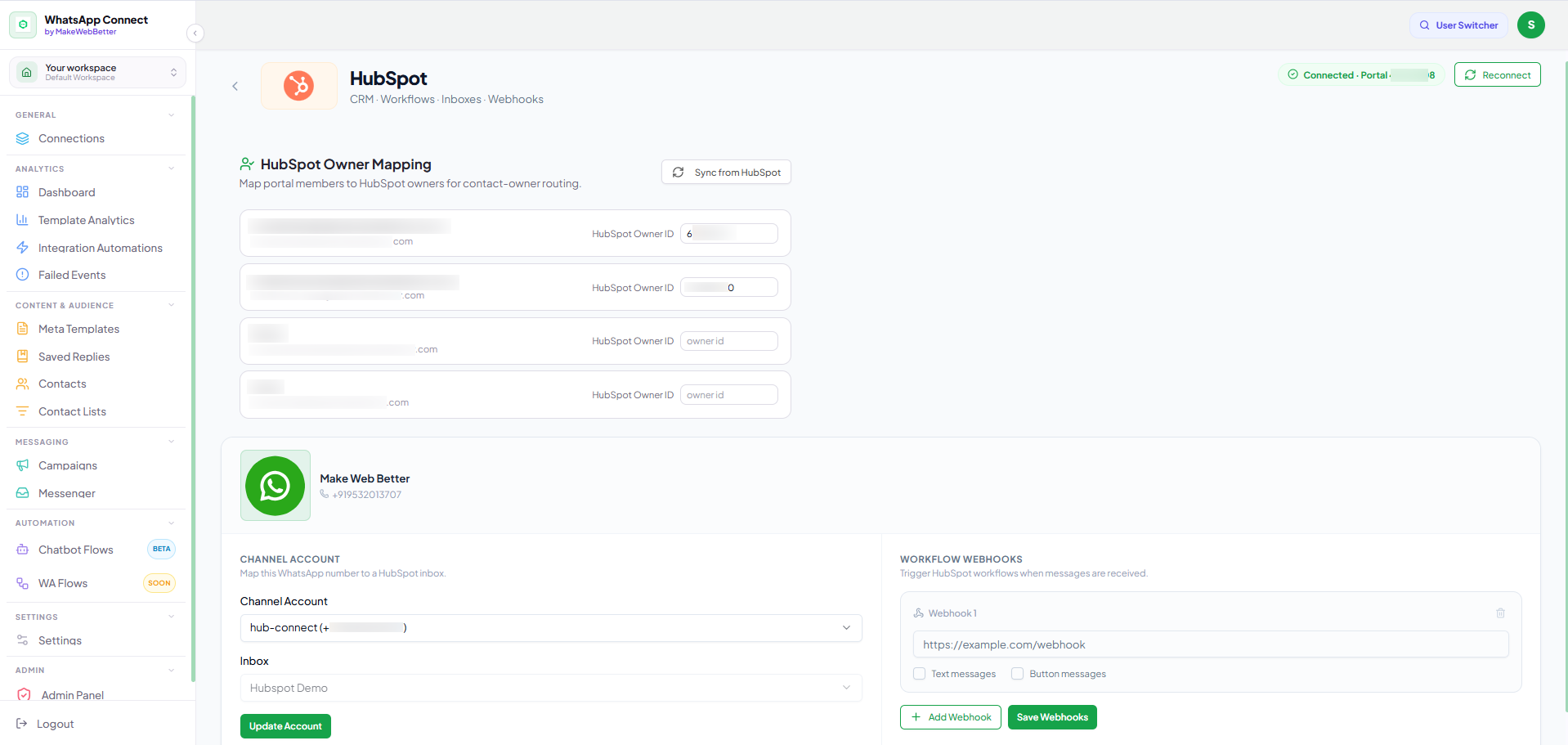Click the Meta Templates document icon
The image size is (1568, 745).
click(23, 329)
